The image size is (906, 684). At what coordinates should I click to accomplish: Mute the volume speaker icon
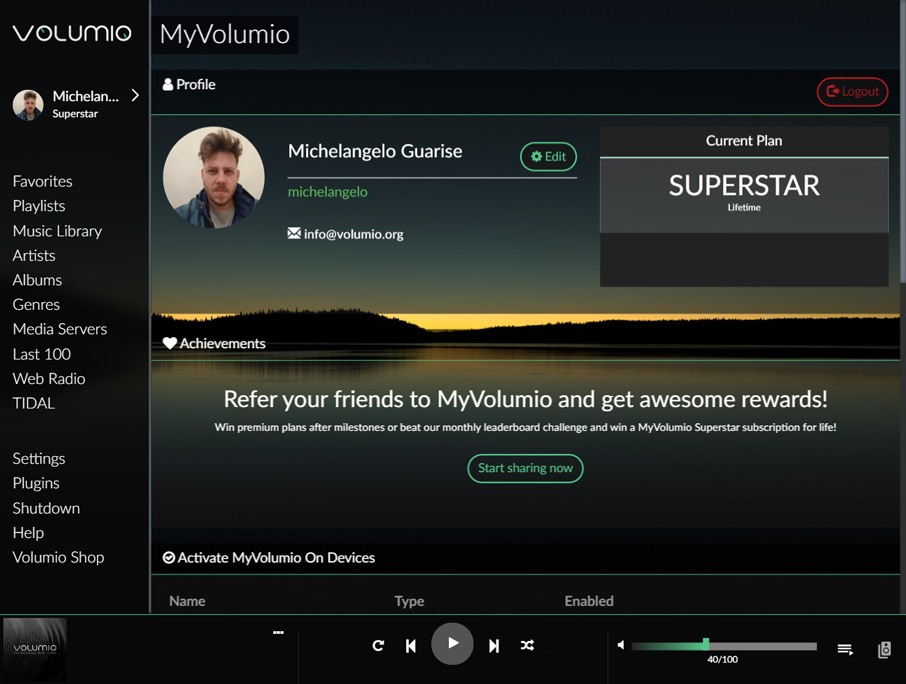coord(621,646)
